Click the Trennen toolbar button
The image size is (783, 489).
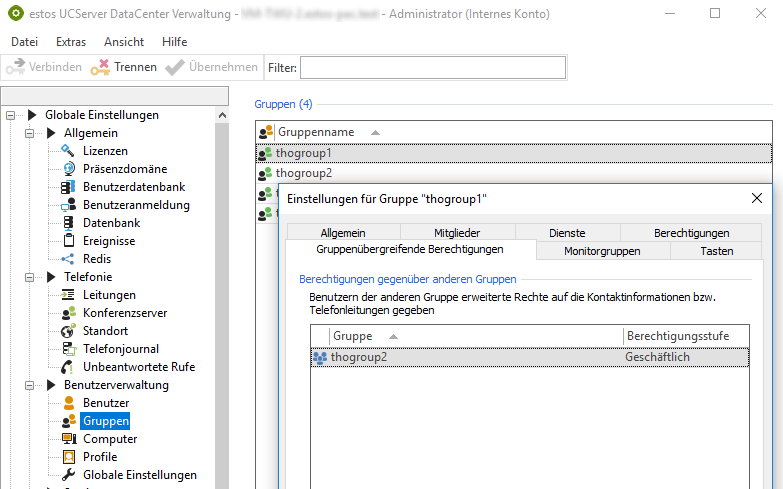pos(124,67)
